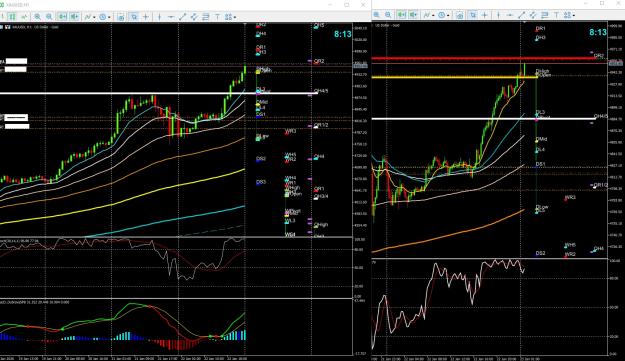
Task: Expand objects dropdown arrow in right toolbar
Action: [574, 16]
